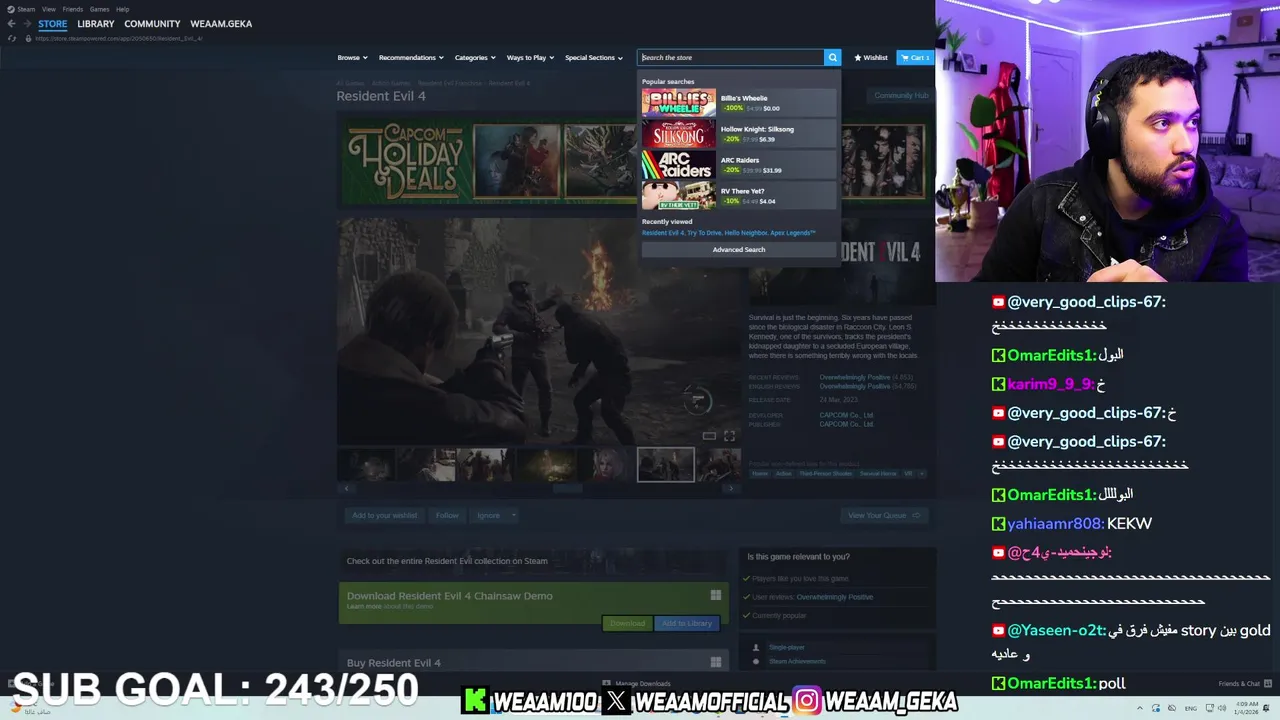Expand the Browse dropdown
The image size is (1280, 720).
pos(352,57)
